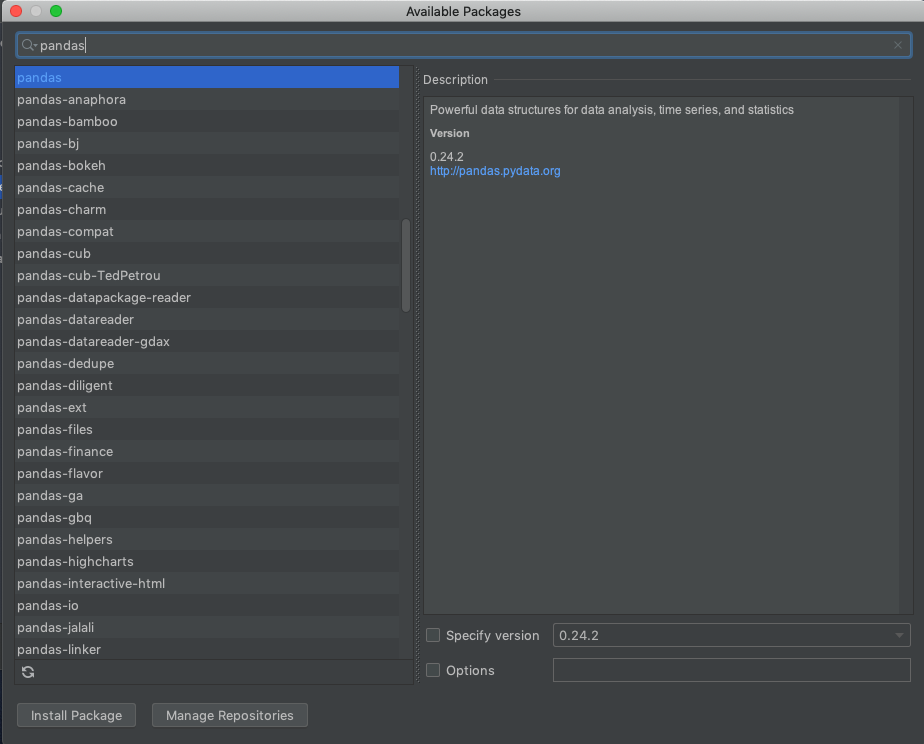The image size is (924, 744).
Task: Click the Description scrollbar track on the right
Action: 905,355
